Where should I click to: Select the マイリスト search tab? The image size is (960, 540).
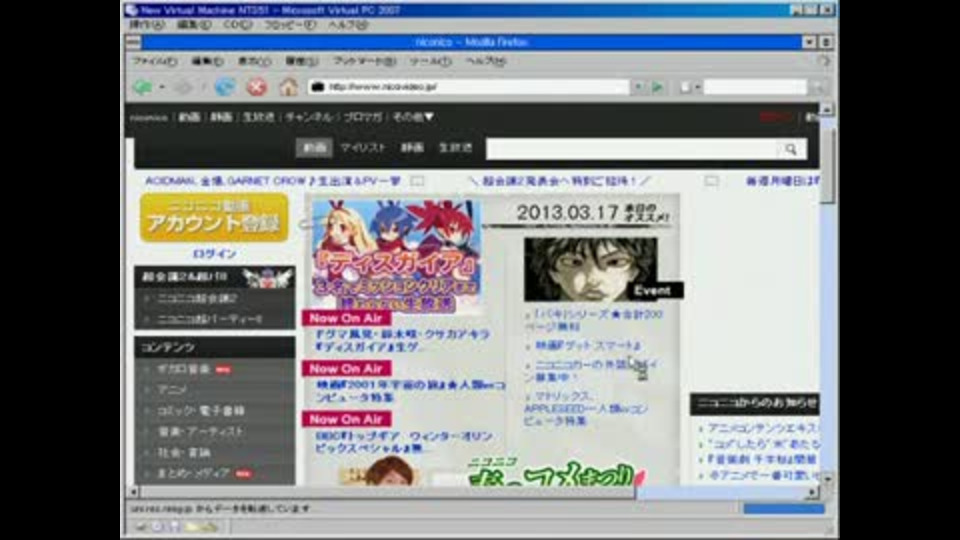coord(363,148)
